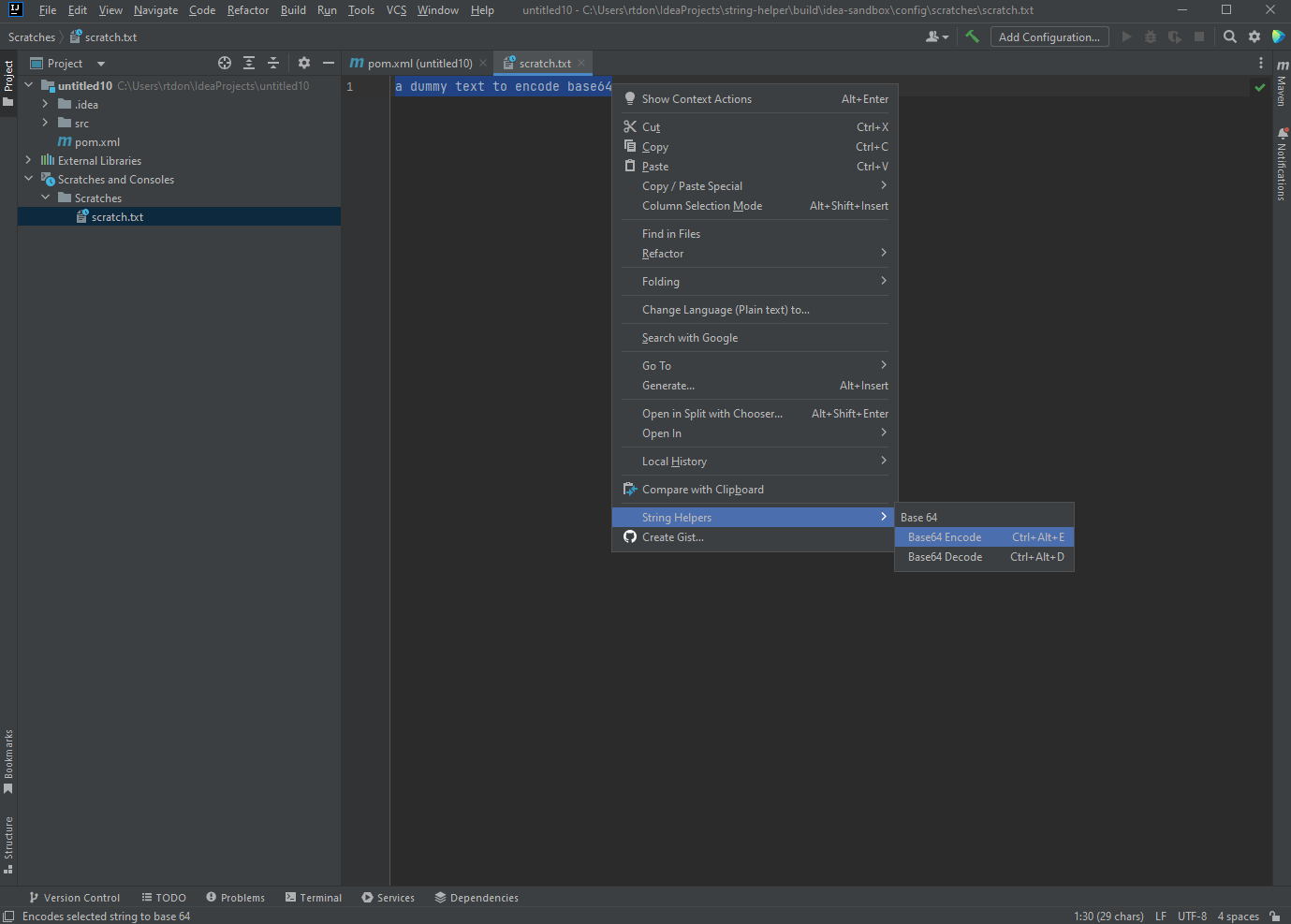Open the IDE Settings gear in top toolbar
Viewport: 1291px width, 924px height.
tap(1254, 37)
